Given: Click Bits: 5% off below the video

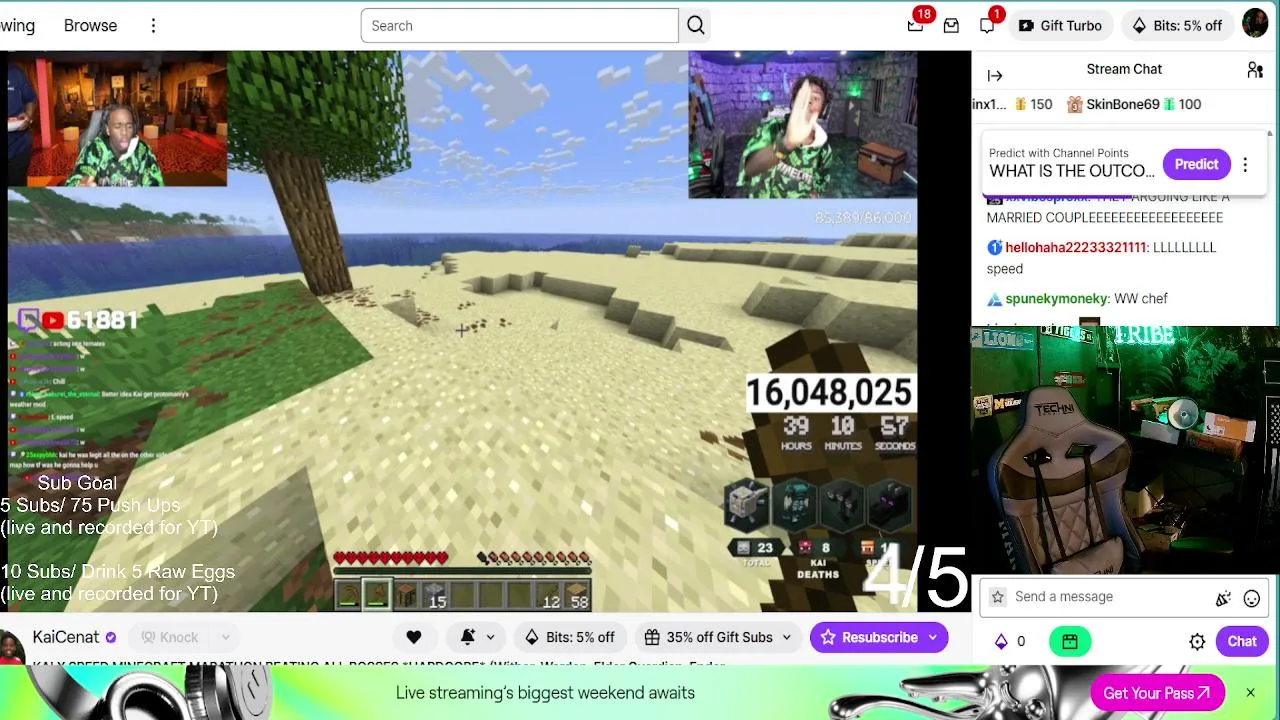Looking at the screenshot, I should [569, 638].
